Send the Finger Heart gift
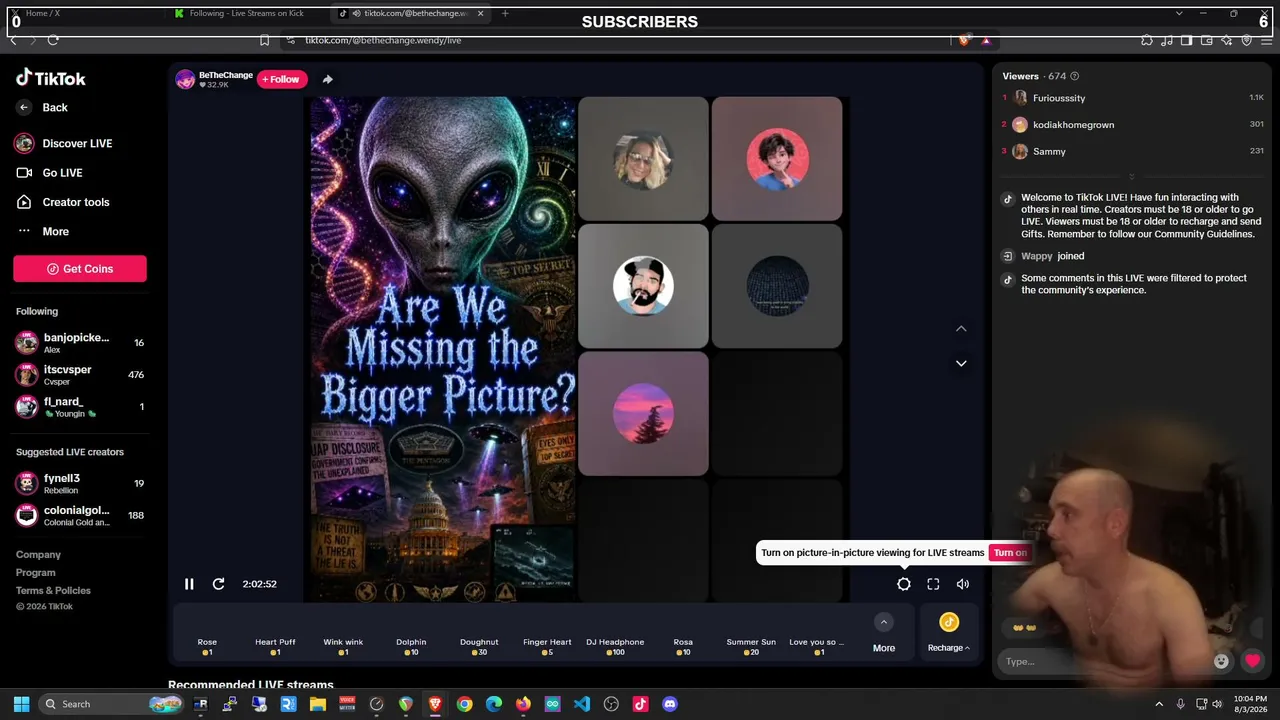This screenshot has height=720, width=1280. [547, 636]
